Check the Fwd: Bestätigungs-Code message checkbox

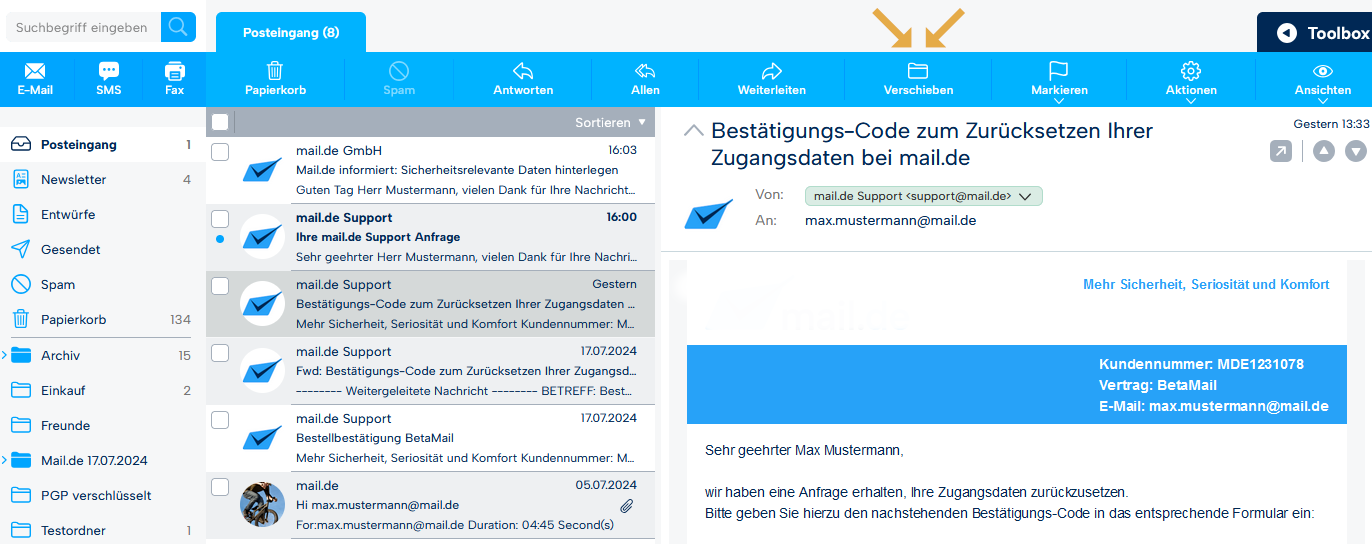coord(220,353)
